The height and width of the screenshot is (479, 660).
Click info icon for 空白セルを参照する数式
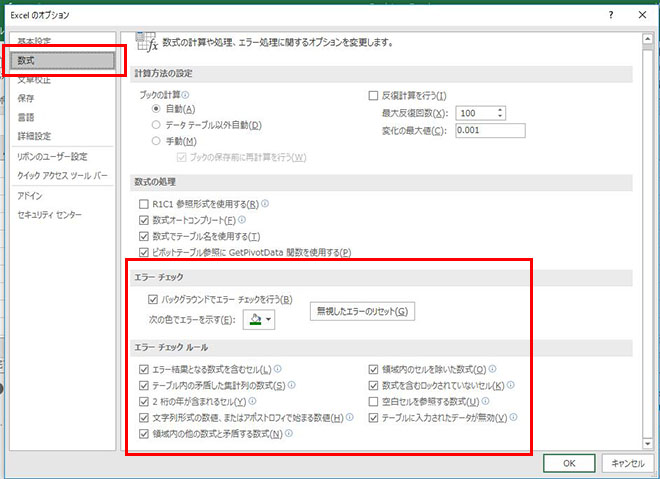[x=485, y=401]
